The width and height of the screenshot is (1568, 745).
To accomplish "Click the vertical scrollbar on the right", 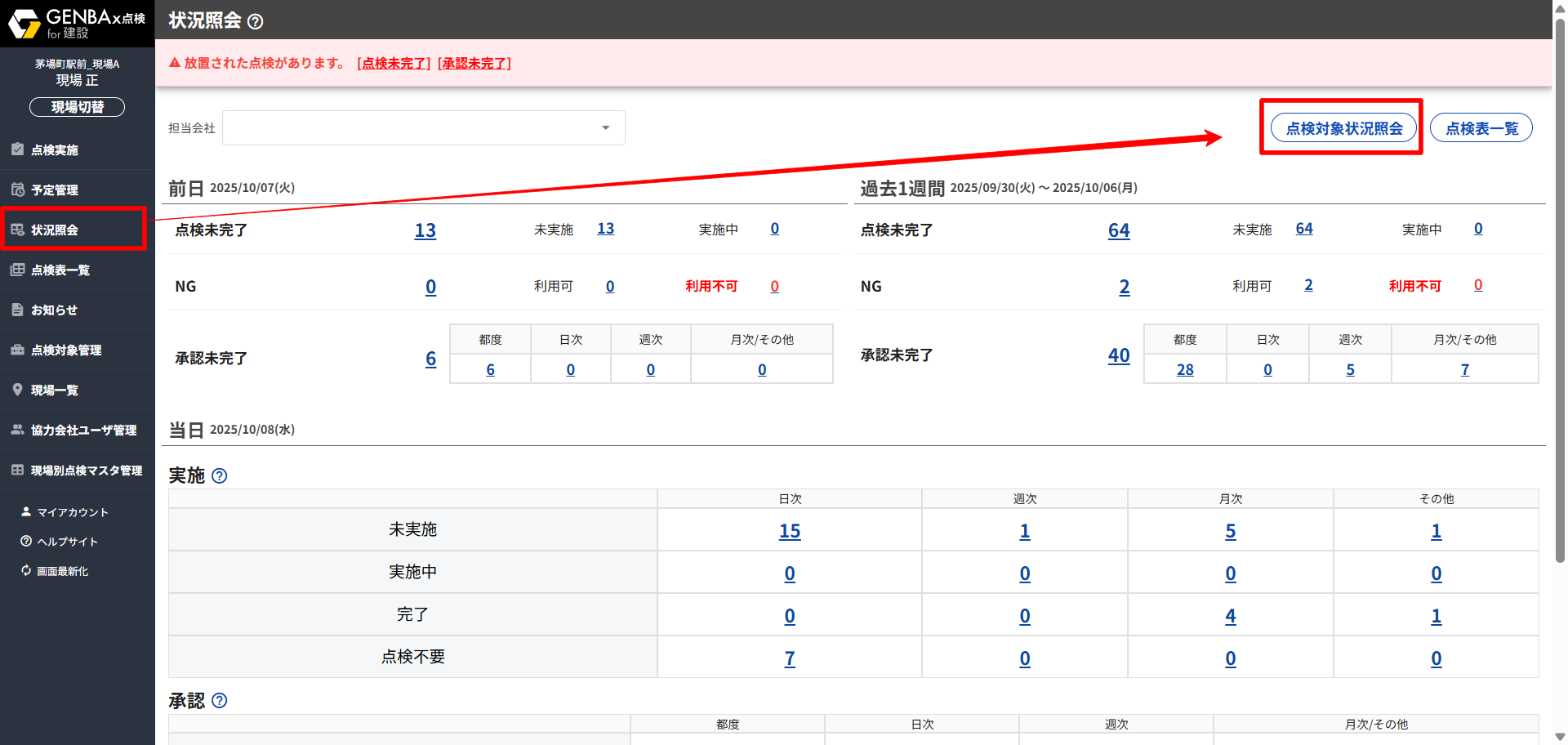I will coord(1560,286).
